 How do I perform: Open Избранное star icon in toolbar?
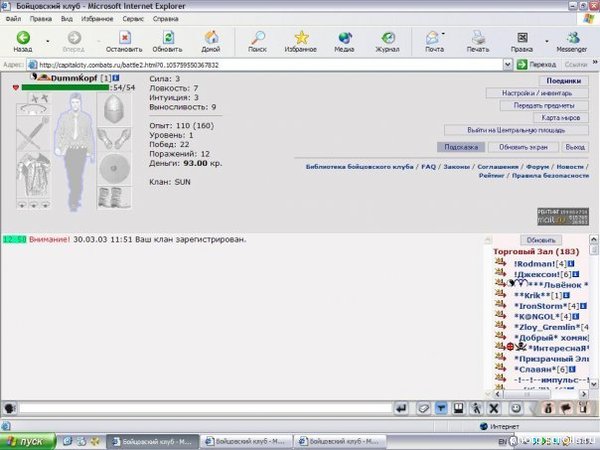[x=302, y=38]
